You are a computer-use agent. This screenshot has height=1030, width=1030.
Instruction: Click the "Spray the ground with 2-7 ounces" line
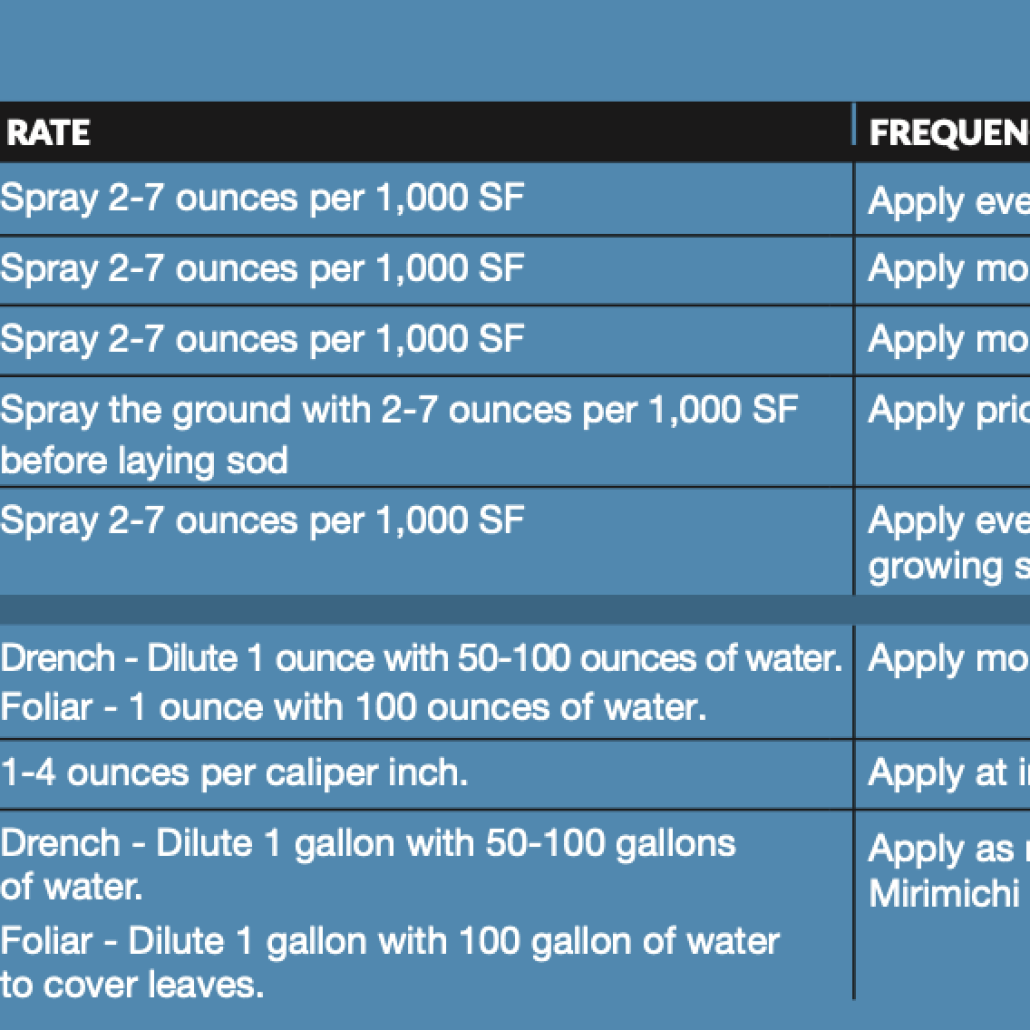pyautogui.click(x=399, y=409)
